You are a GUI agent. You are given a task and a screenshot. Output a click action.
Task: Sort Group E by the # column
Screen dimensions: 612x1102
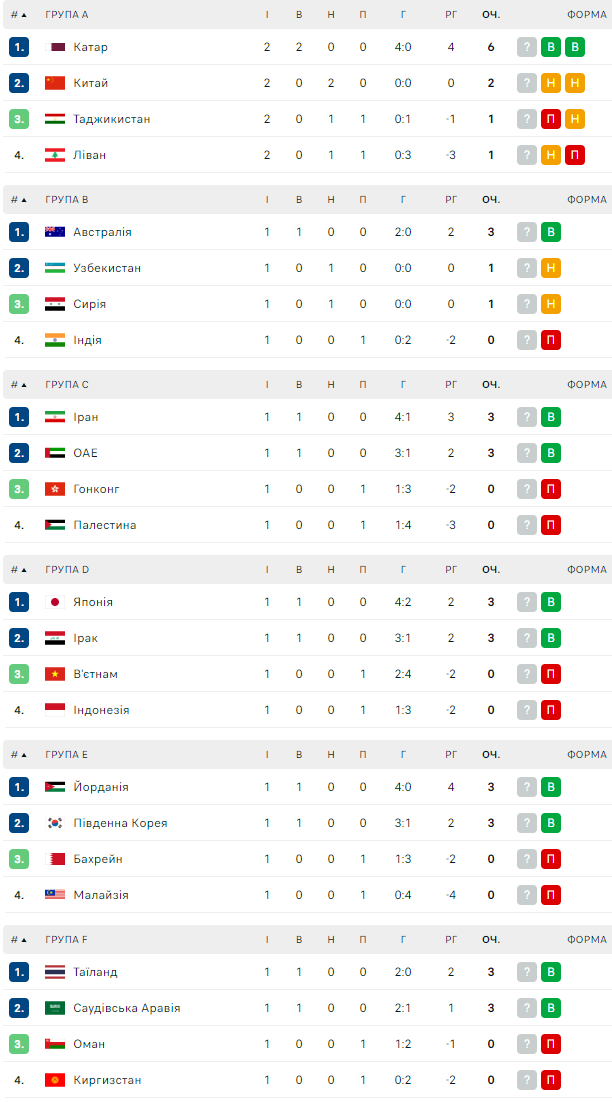point(18,755)
